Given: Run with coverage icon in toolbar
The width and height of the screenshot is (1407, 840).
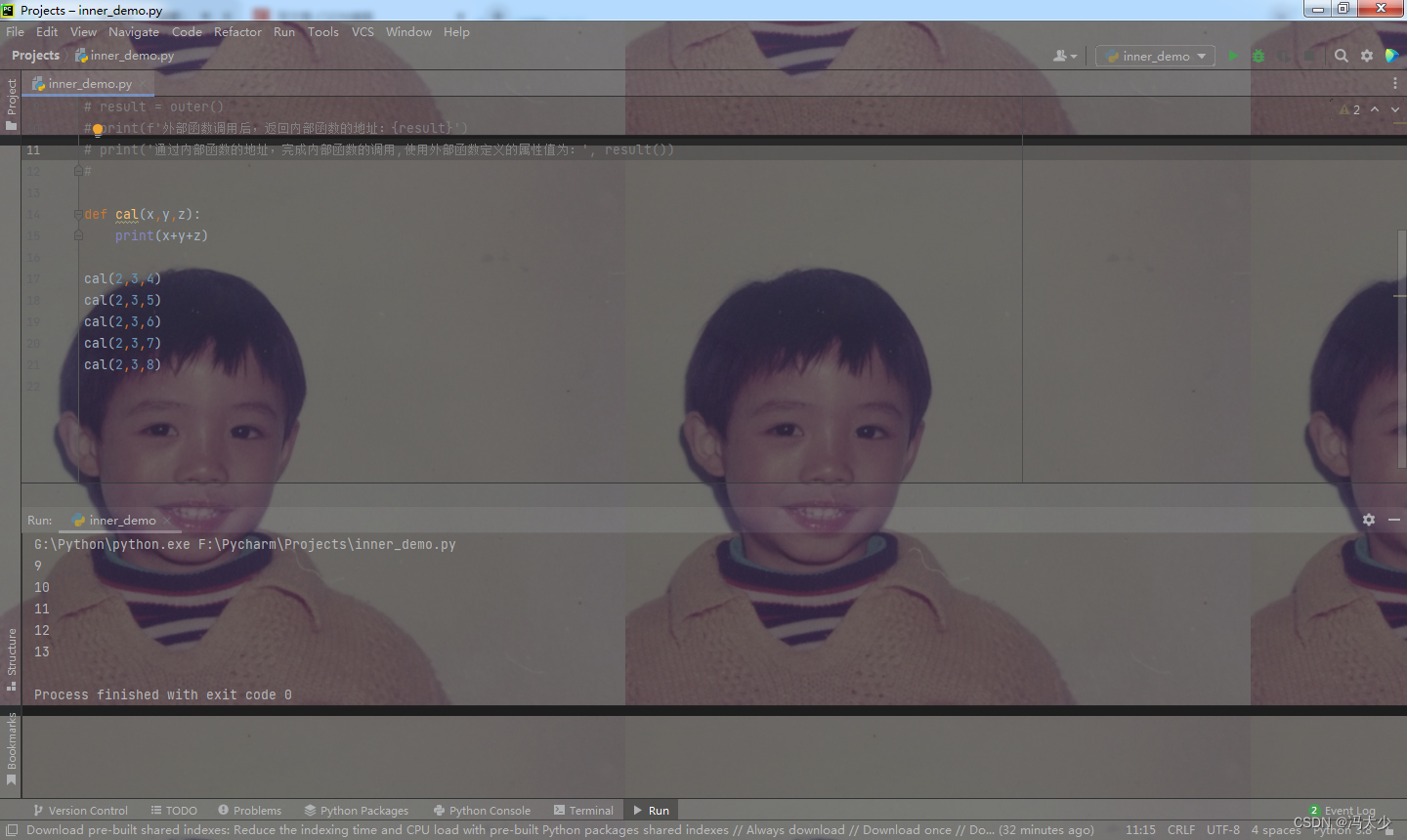Looking at the screenshot, I should 1284,56.
